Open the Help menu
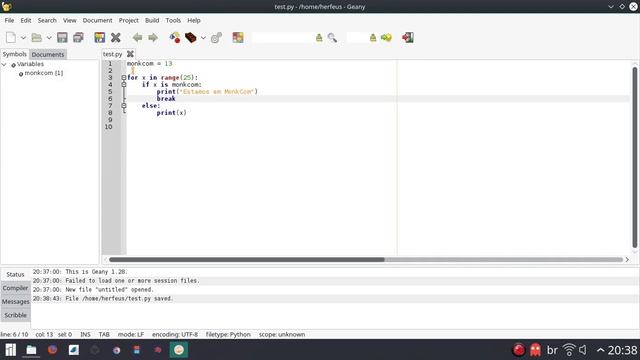The image size is (640, 360). pos(194,20)
